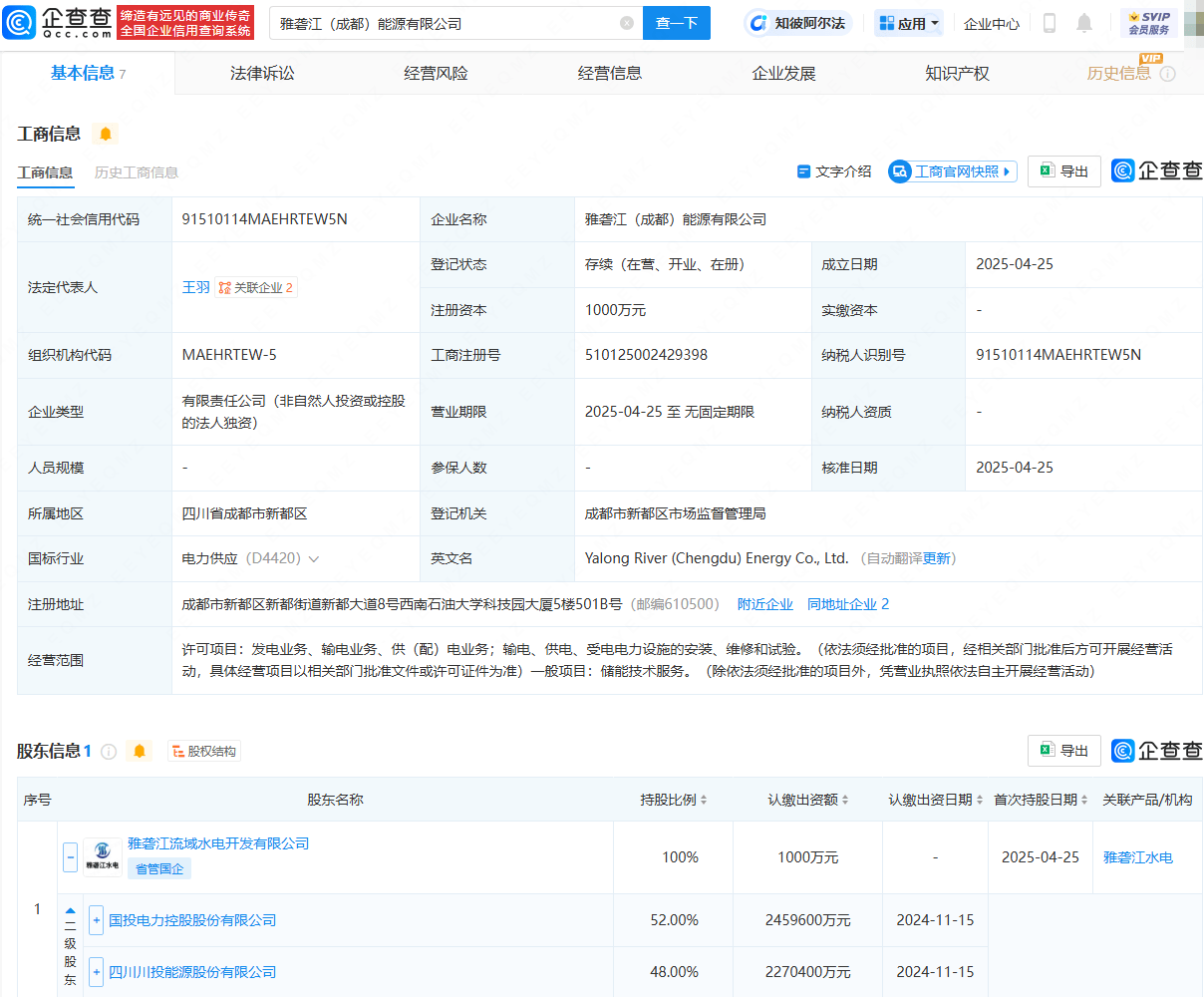This screenshot has width=1204, height=997.
Task: Click 雅砻江水电 company logo thumbnail
Action: [x=103, y=857]
